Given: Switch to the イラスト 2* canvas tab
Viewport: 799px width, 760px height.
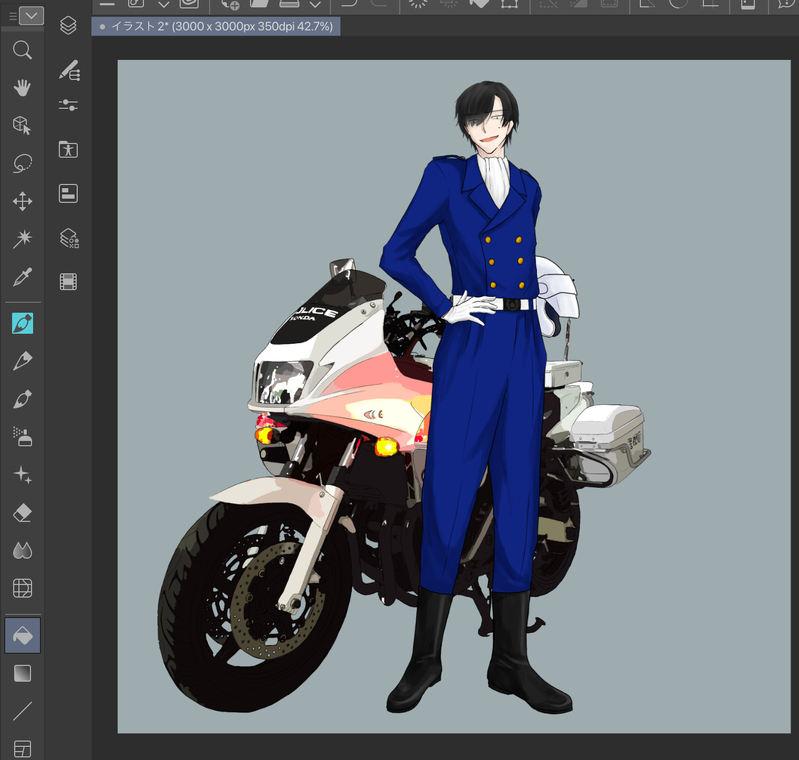Looking at the screenshot, I should tap(216, 27).
